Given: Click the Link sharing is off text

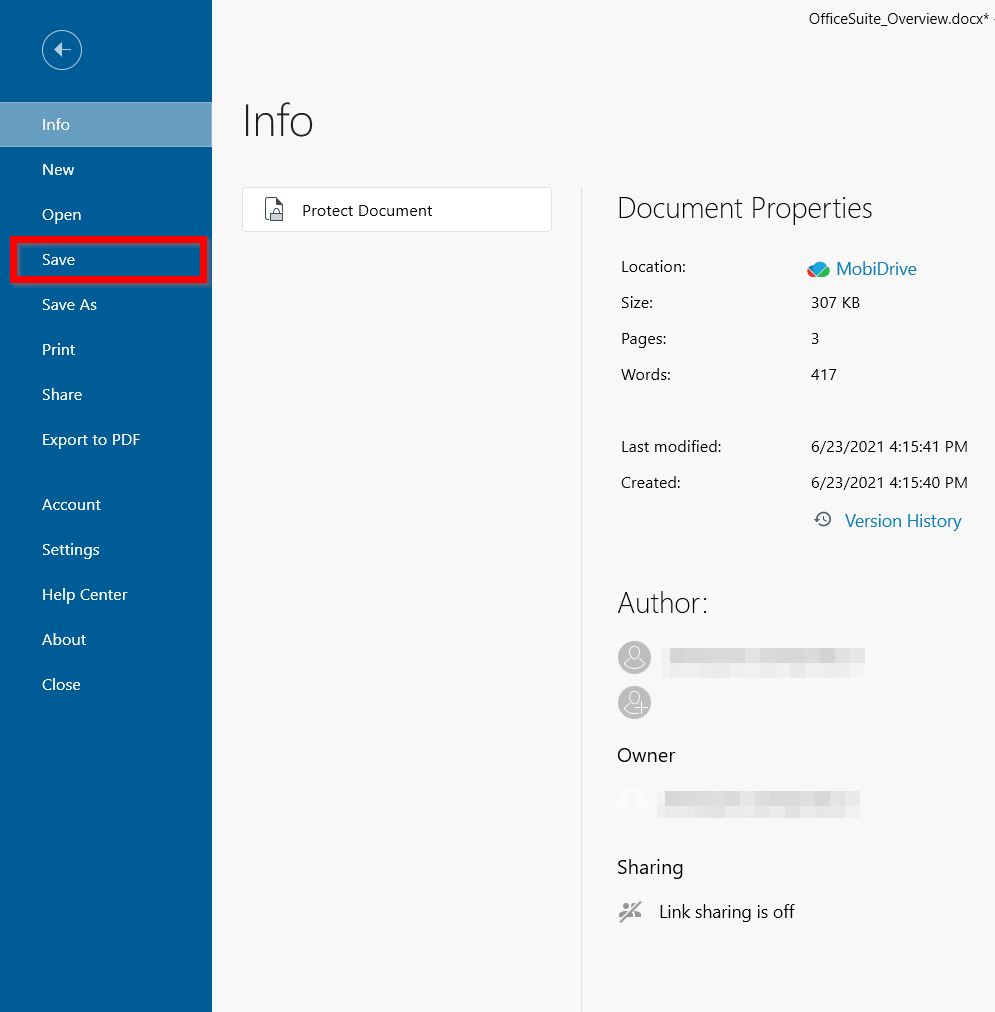Looking at the screenshot, I should pyautogui.click(x=726, y=912).
